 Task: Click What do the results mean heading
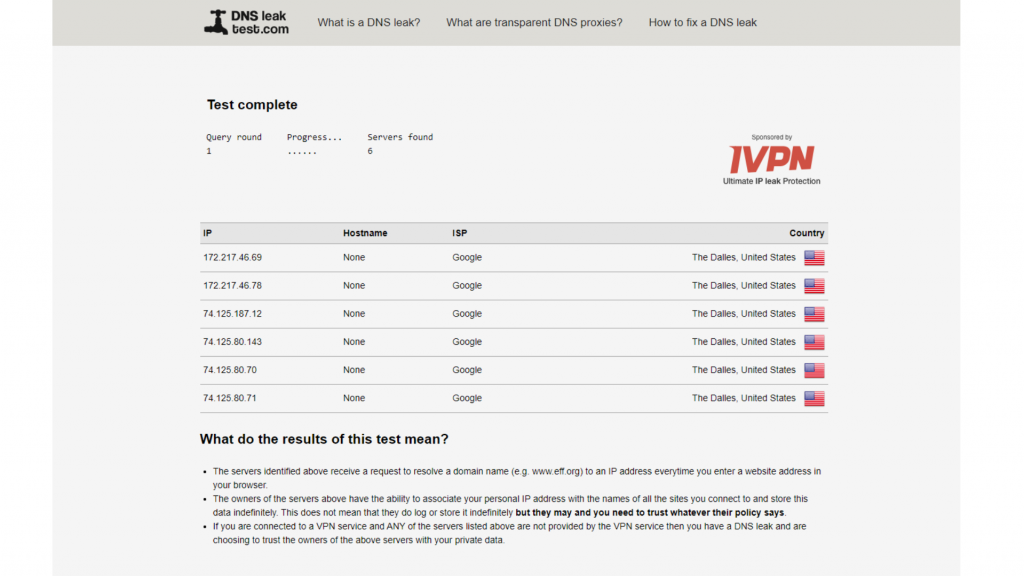pyautogui.click(x=324, y=439)
